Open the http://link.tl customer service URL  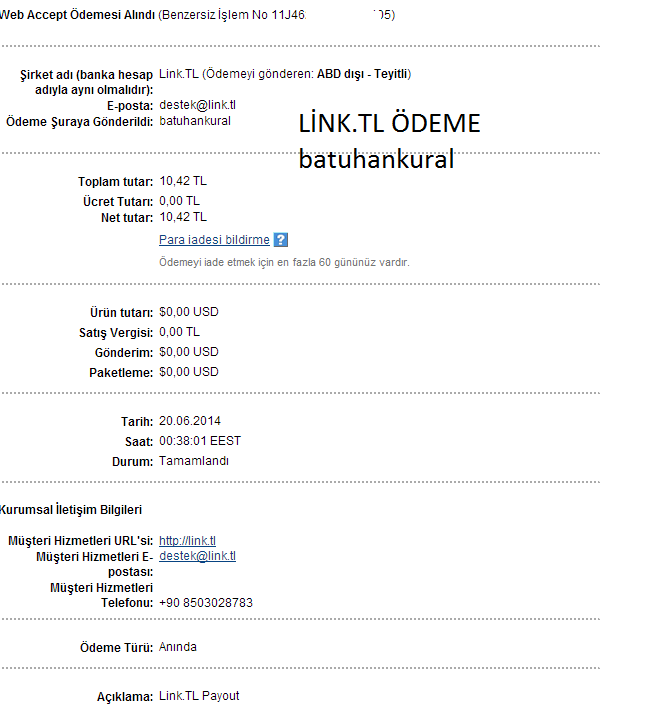[187, 541]
